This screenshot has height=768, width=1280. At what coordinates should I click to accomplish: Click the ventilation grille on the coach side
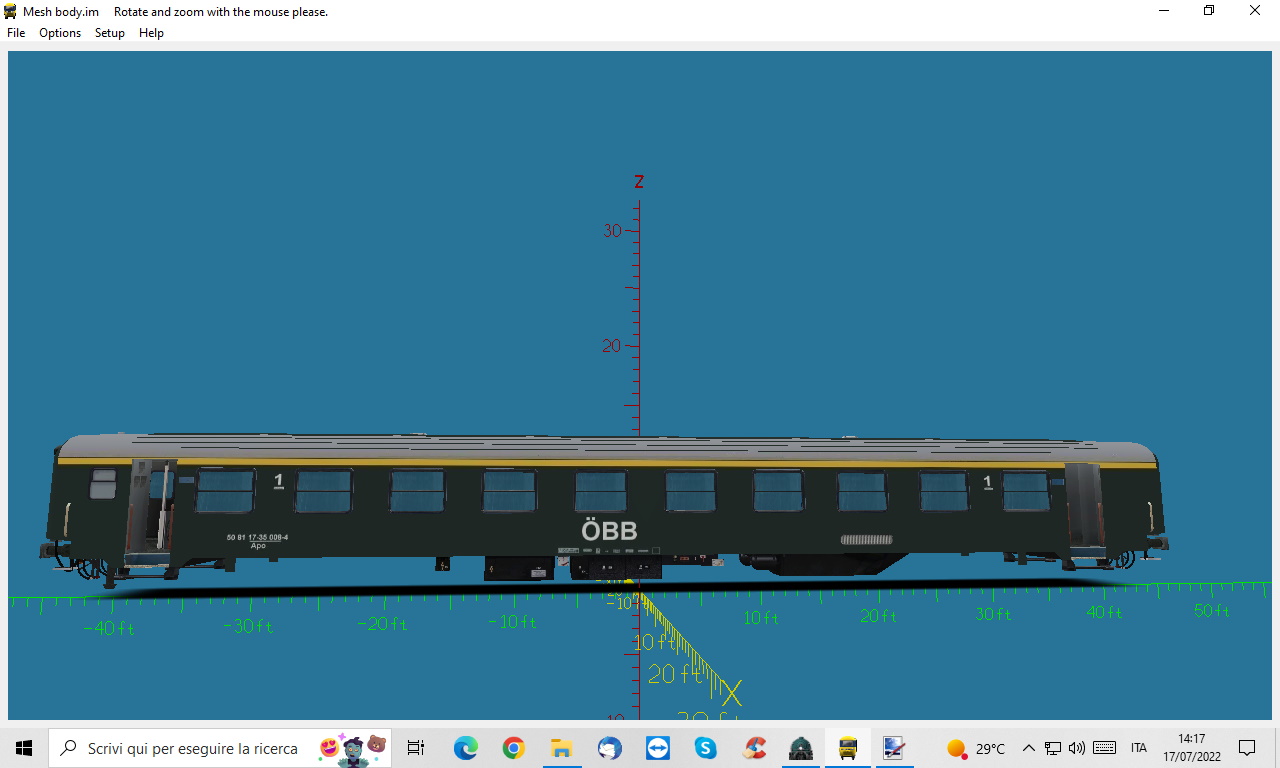866,539
